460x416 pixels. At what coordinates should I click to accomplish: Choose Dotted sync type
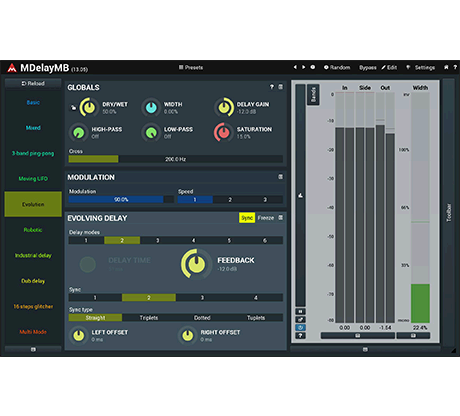(x=202, y=318)
